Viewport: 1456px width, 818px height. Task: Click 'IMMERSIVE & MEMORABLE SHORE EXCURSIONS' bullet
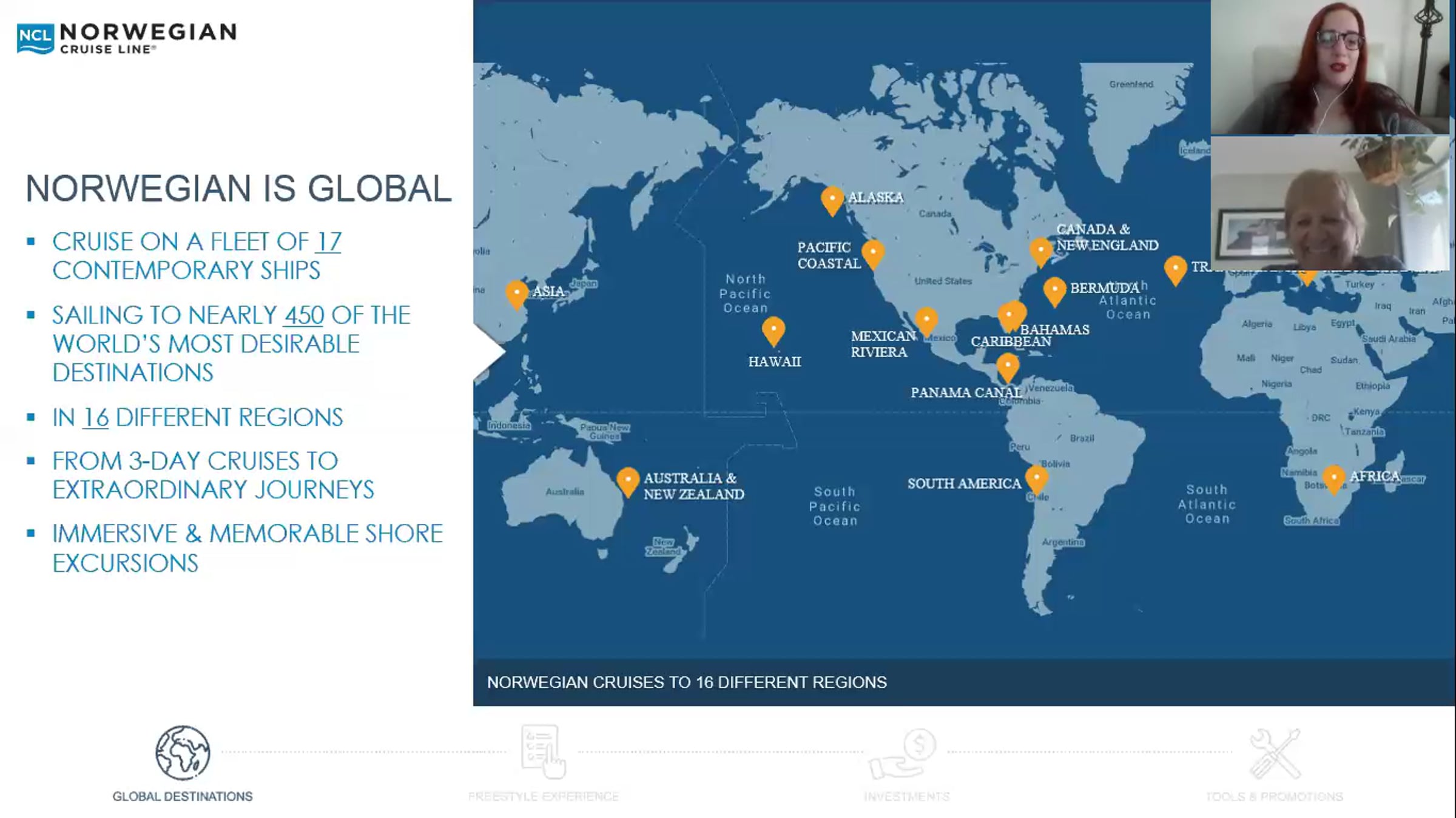[x=248, y=548]
